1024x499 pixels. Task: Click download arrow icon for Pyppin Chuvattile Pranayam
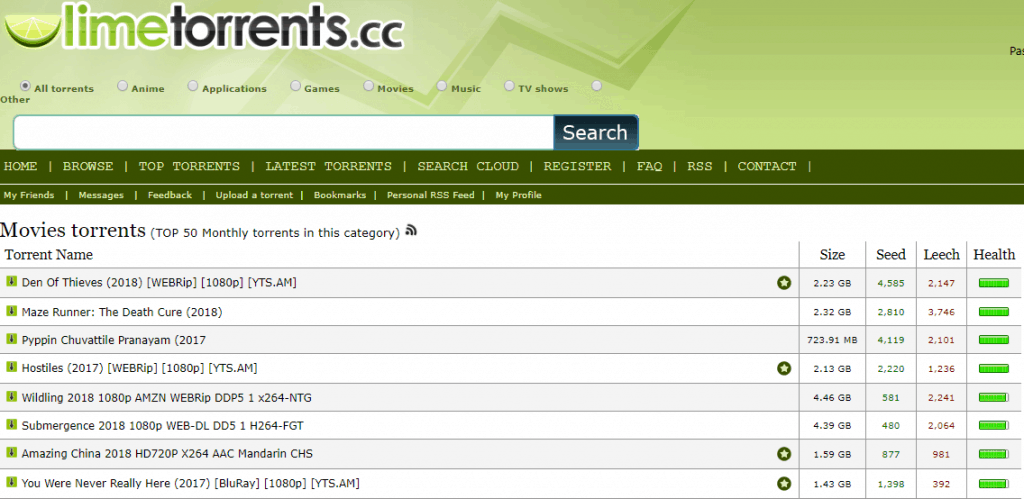coord(11,339)
